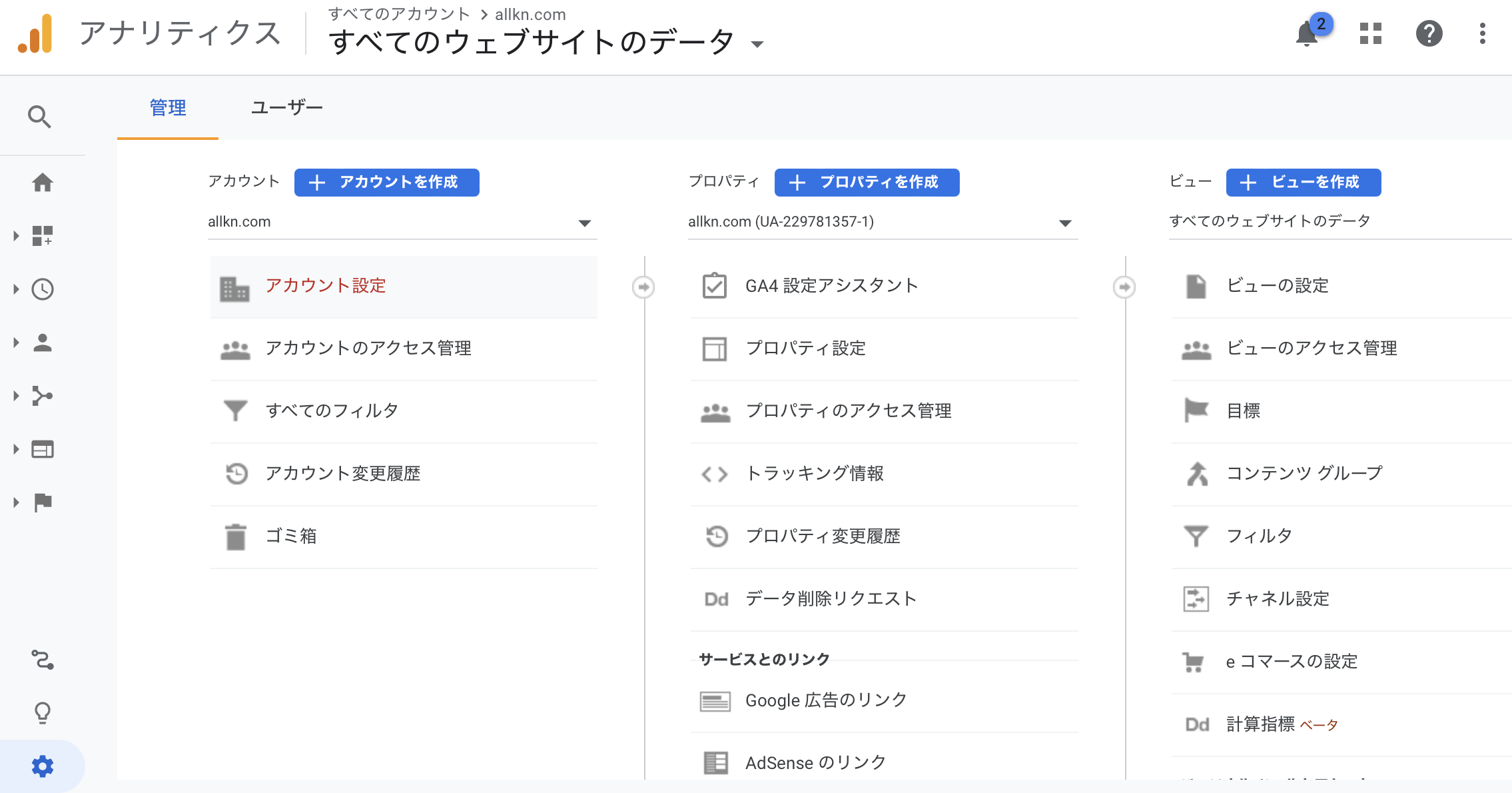Open アカウントのアクセス管理
The width and height of the screenshot is (1512, 793).
(x=404, y=349)
